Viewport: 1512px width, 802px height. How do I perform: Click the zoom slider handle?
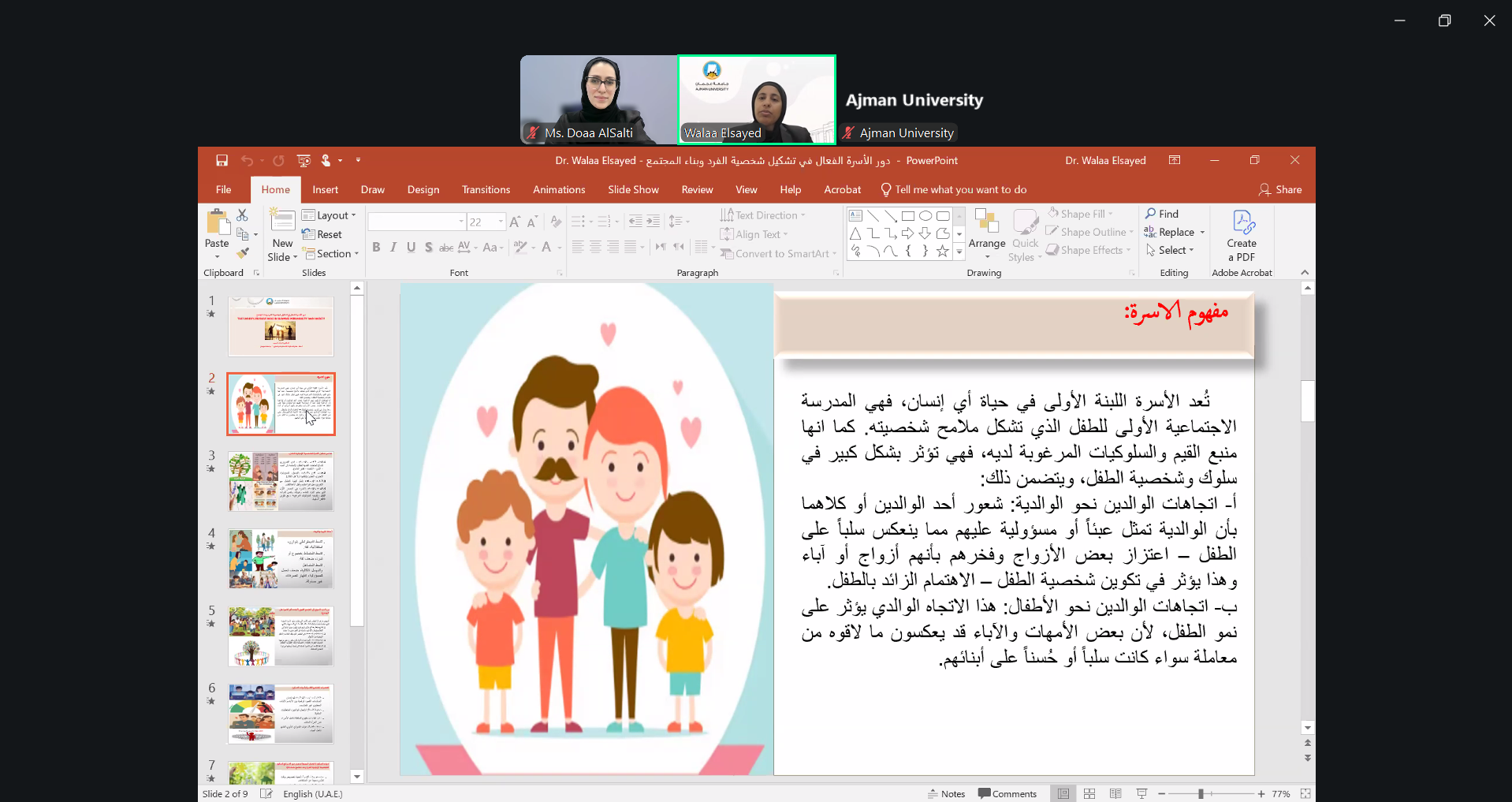(1201, 794)
